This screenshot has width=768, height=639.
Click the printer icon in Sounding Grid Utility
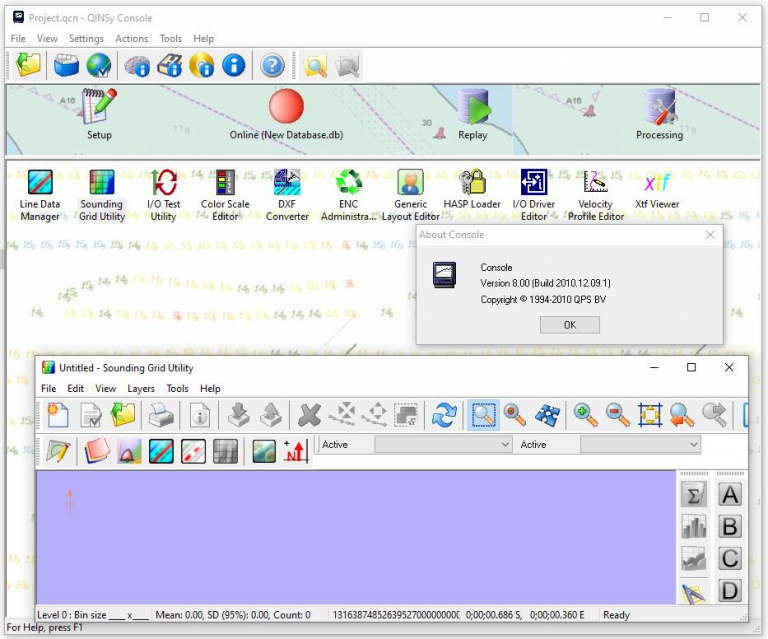[161, 415]
